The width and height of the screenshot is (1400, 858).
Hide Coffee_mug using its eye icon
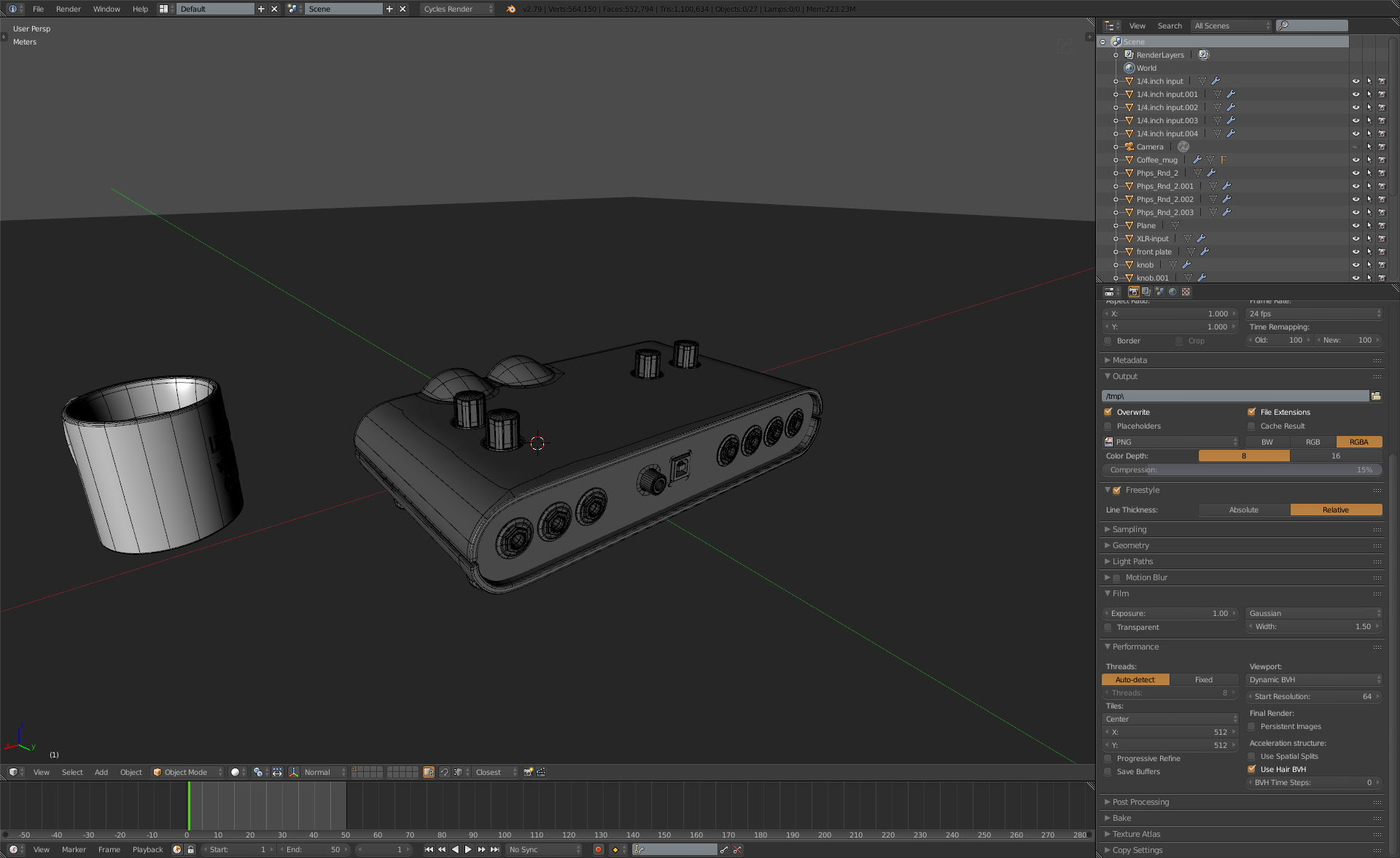pyautogui.click(x=1356, y=160)
